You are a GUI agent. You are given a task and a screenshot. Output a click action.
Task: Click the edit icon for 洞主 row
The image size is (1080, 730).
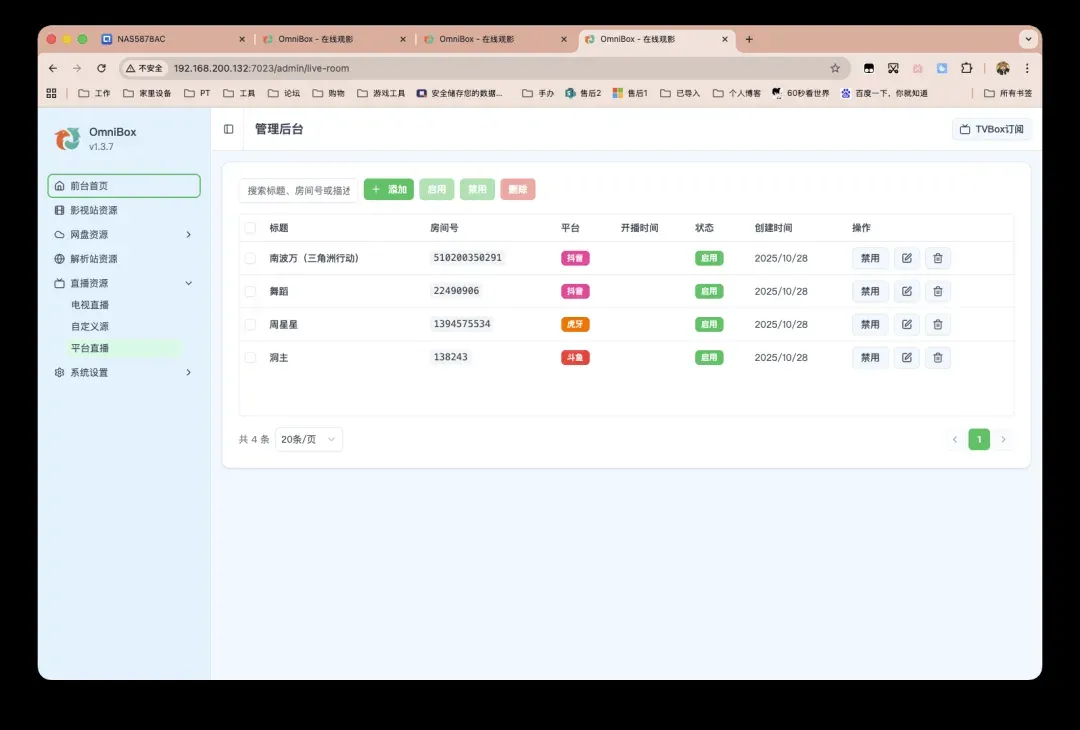tap(906, 357)
